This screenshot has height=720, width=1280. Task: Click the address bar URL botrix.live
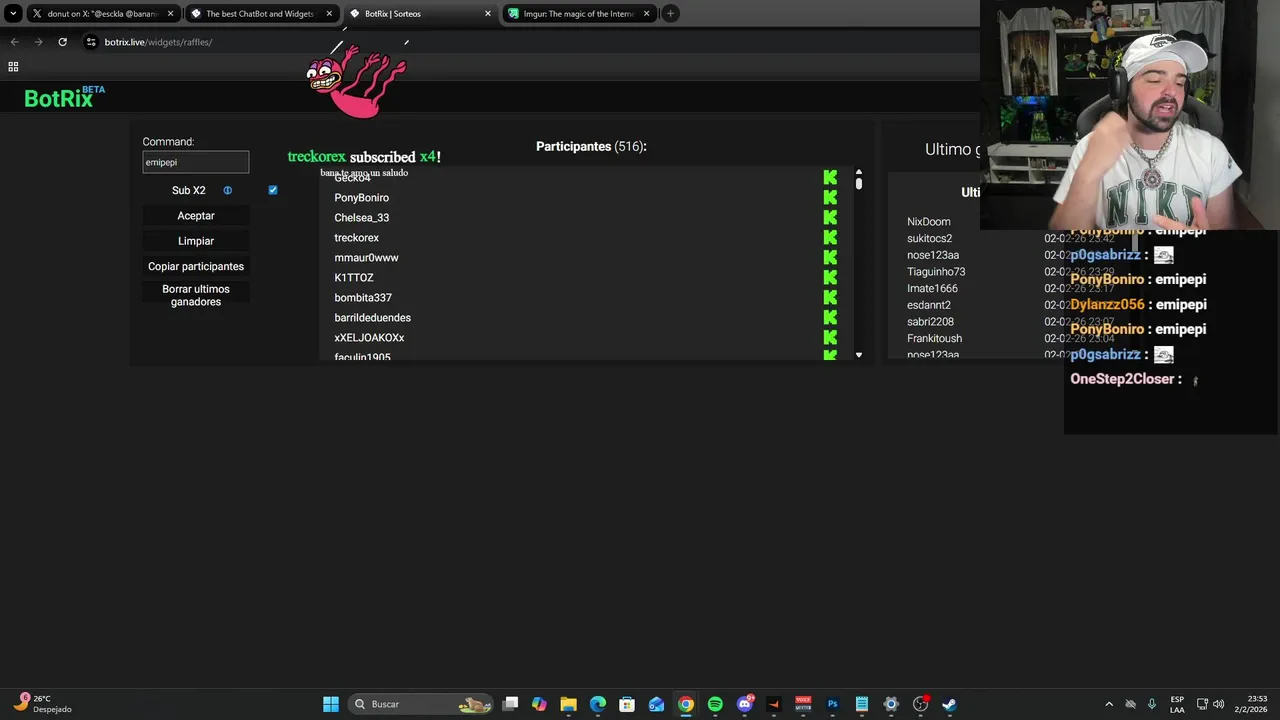[x=158, y=42]
